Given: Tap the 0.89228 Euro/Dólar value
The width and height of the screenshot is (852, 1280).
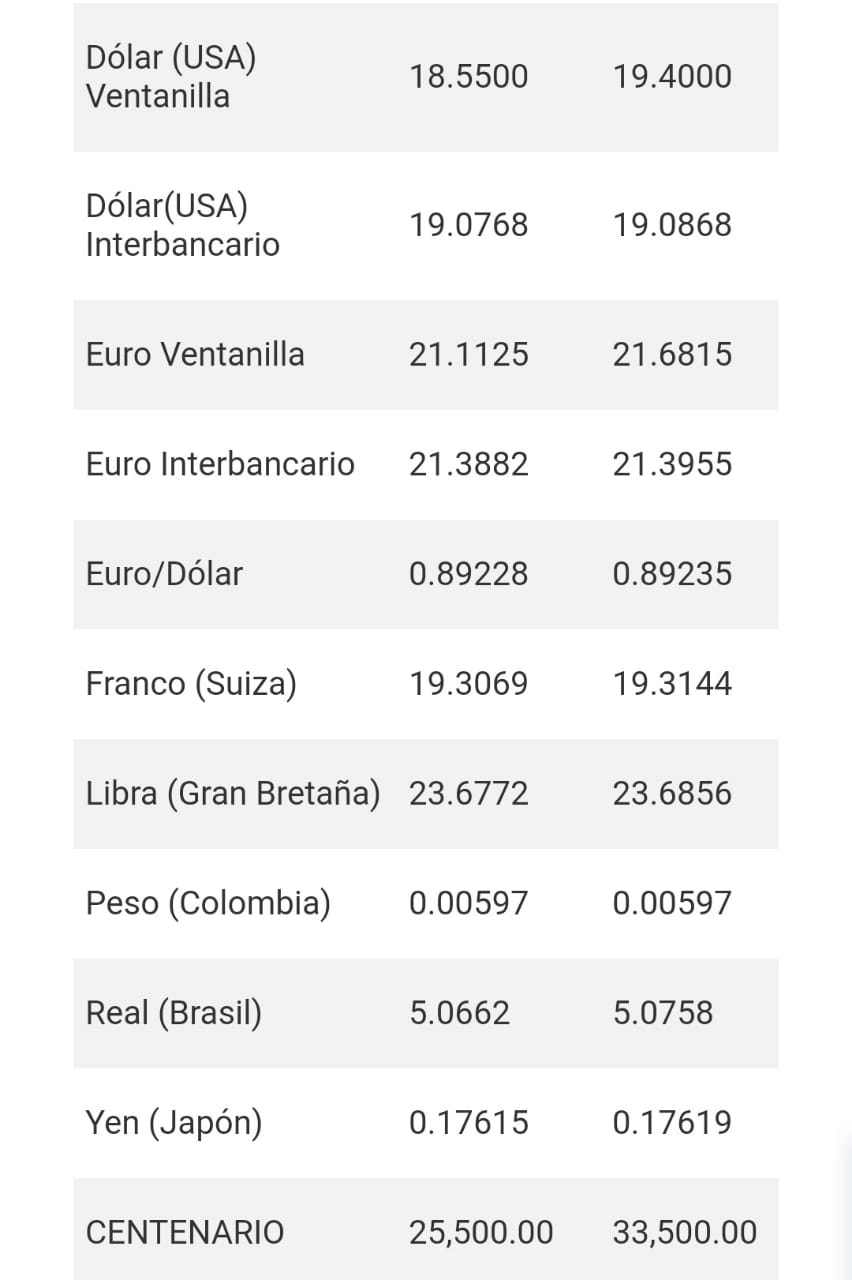Looking at the screenshot, I should click(468, 574).
